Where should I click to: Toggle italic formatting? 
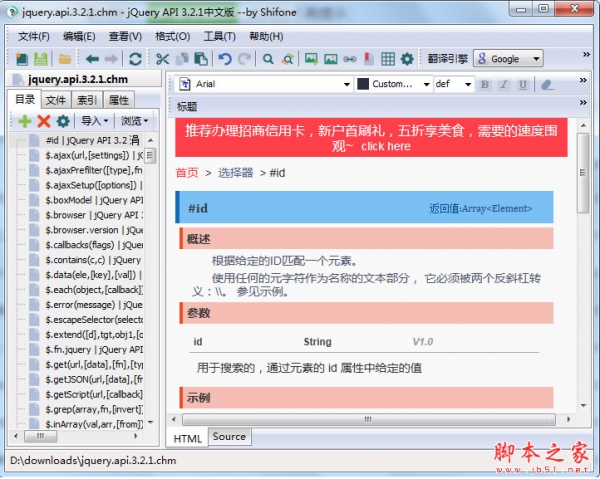pyautogui.click(x=504, y=84)
